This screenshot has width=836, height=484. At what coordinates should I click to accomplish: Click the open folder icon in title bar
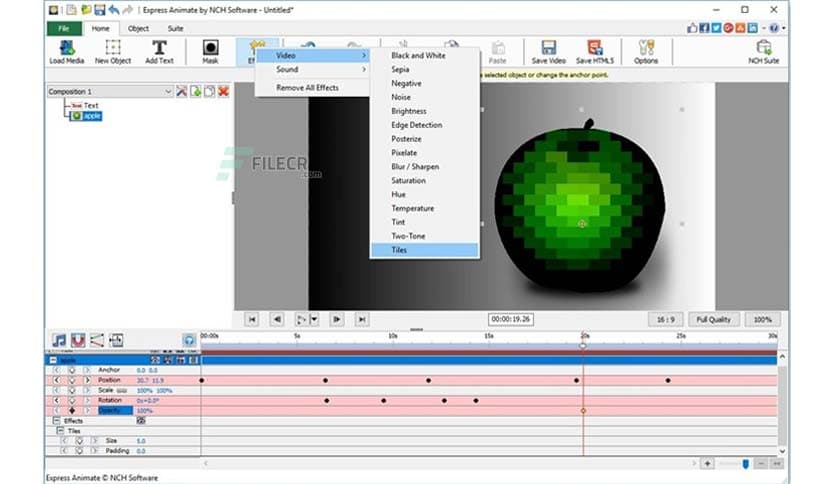coord(85,10)
